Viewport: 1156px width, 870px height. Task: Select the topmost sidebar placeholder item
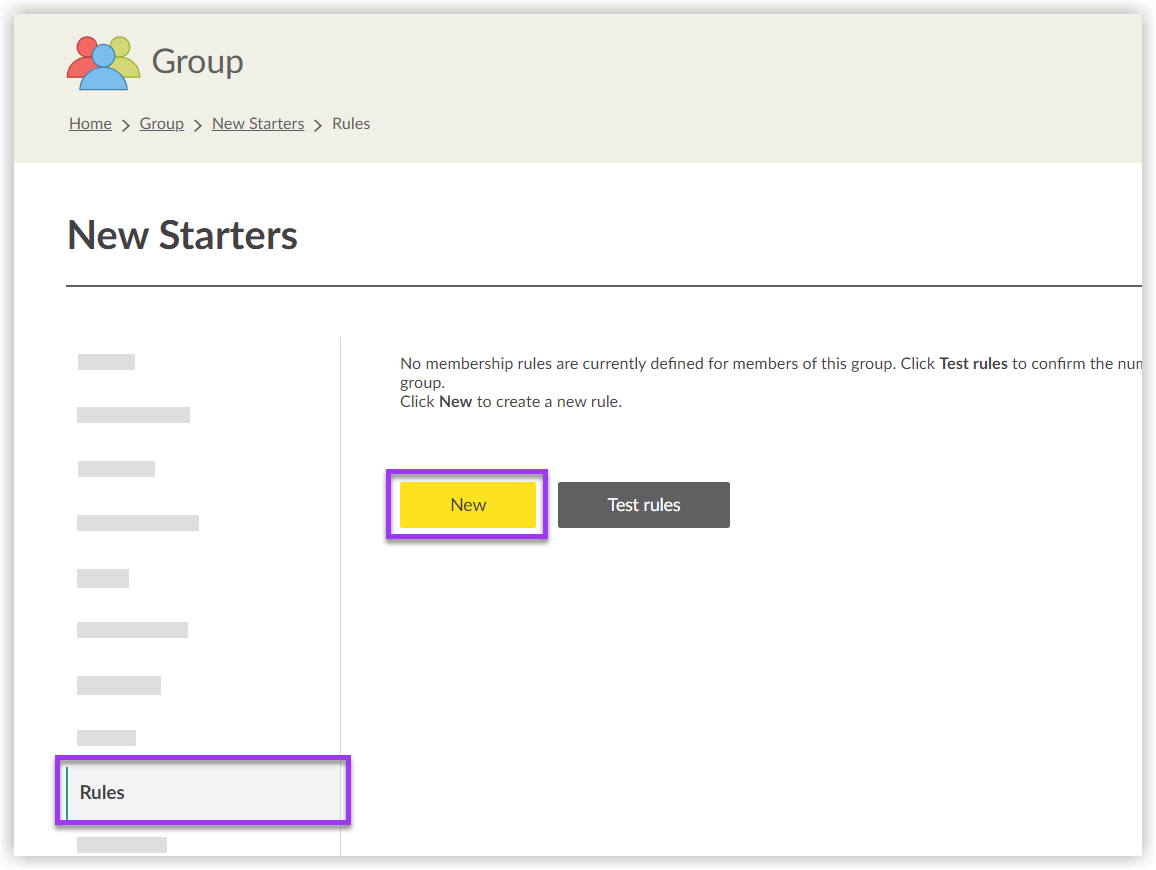pos(105,361)
